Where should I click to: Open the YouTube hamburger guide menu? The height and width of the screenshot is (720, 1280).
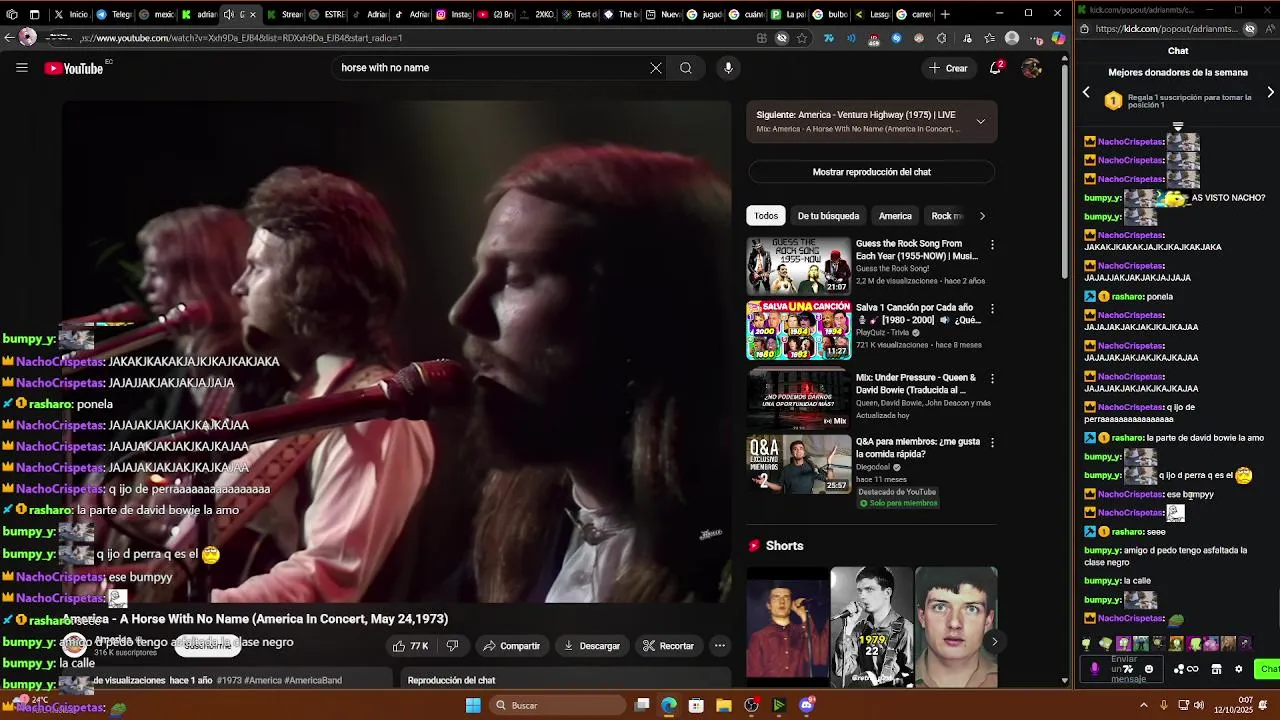coord(22,68)
